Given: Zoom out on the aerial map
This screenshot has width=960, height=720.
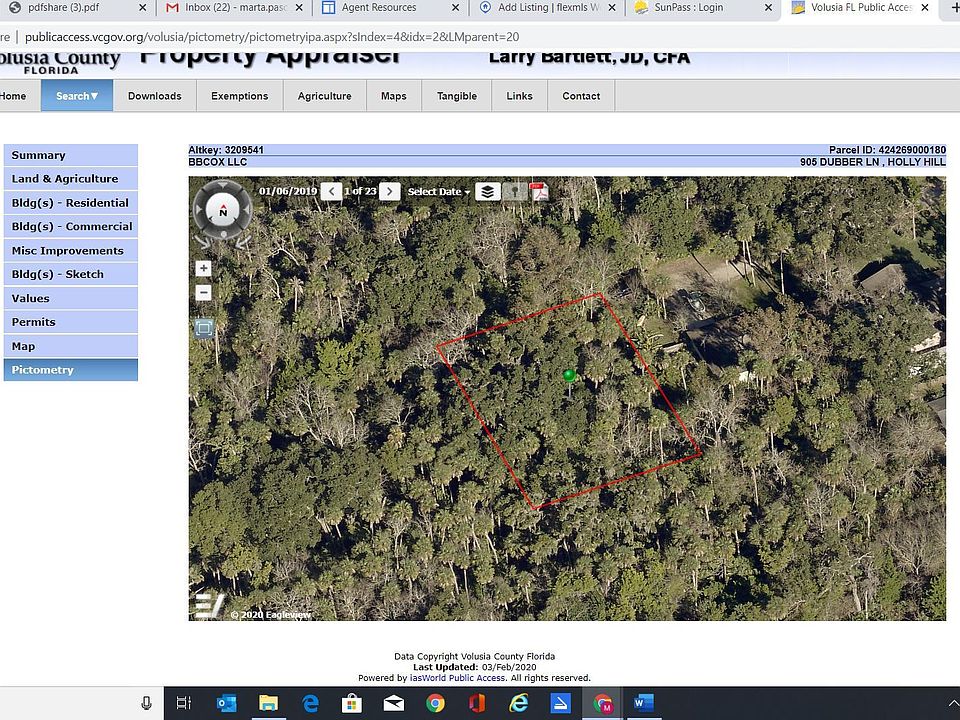Looking at the screenshot, I should [x=203, y=293].
